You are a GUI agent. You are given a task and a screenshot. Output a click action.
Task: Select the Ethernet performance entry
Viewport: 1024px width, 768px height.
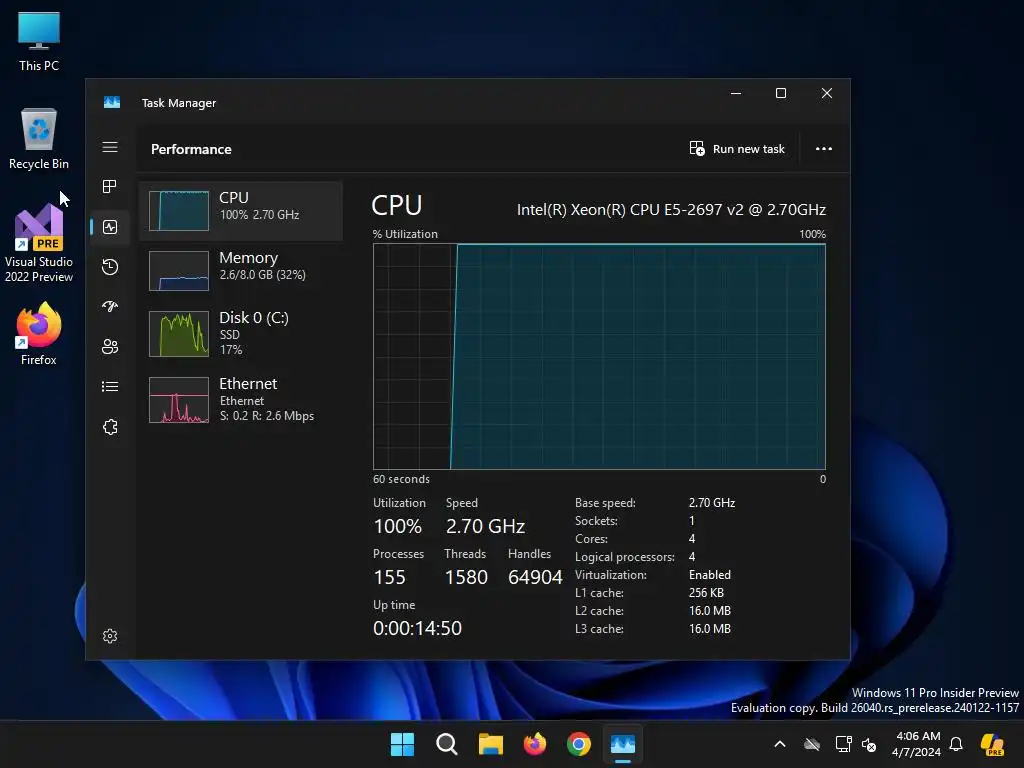(x=241, y=399)
